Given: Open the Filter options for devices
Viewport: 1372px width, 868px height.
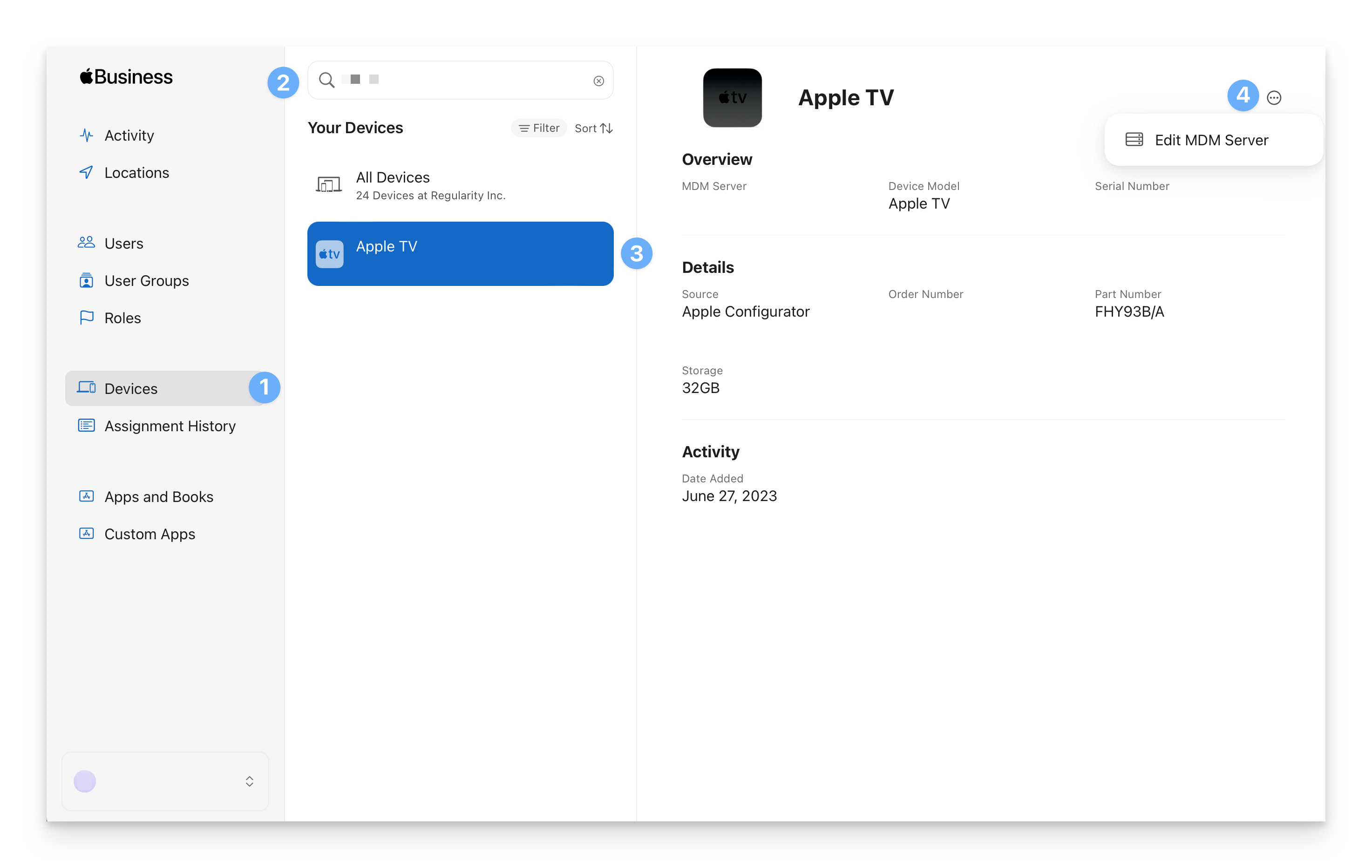Looking at the screenshot, I should point(538,128).
